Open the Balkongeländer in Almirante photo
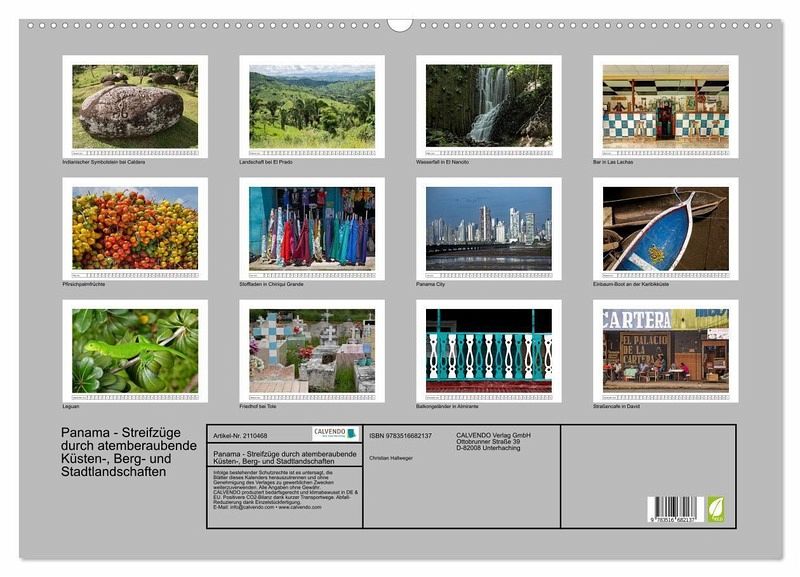Image resolution: width=800 pixels, height=577 pixels. [489, 351]
